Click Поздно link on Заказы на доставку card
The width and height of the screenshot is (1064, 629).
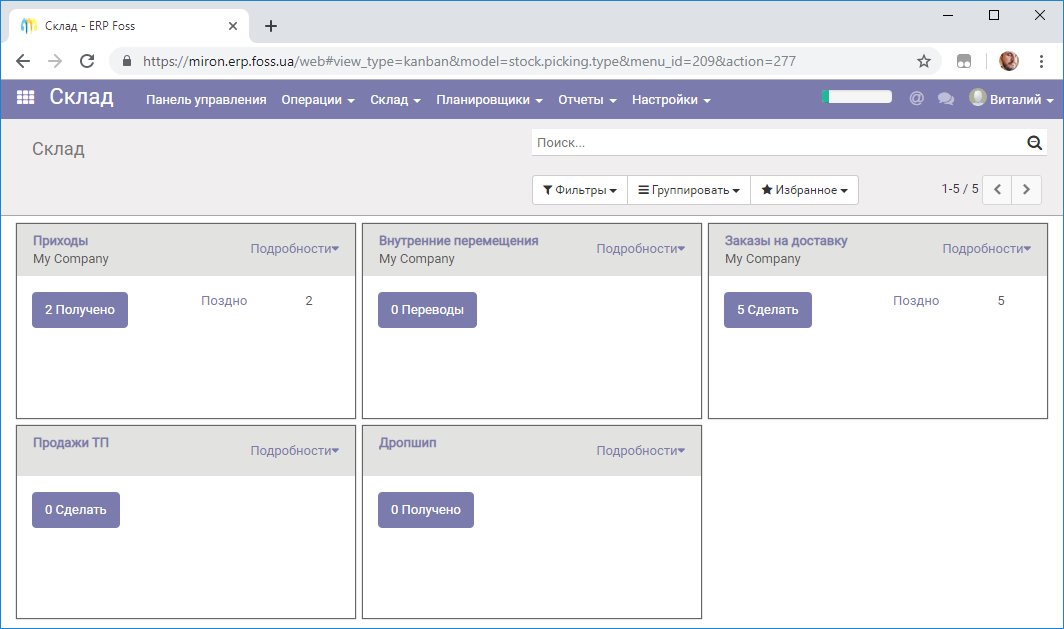click(916, 301)
